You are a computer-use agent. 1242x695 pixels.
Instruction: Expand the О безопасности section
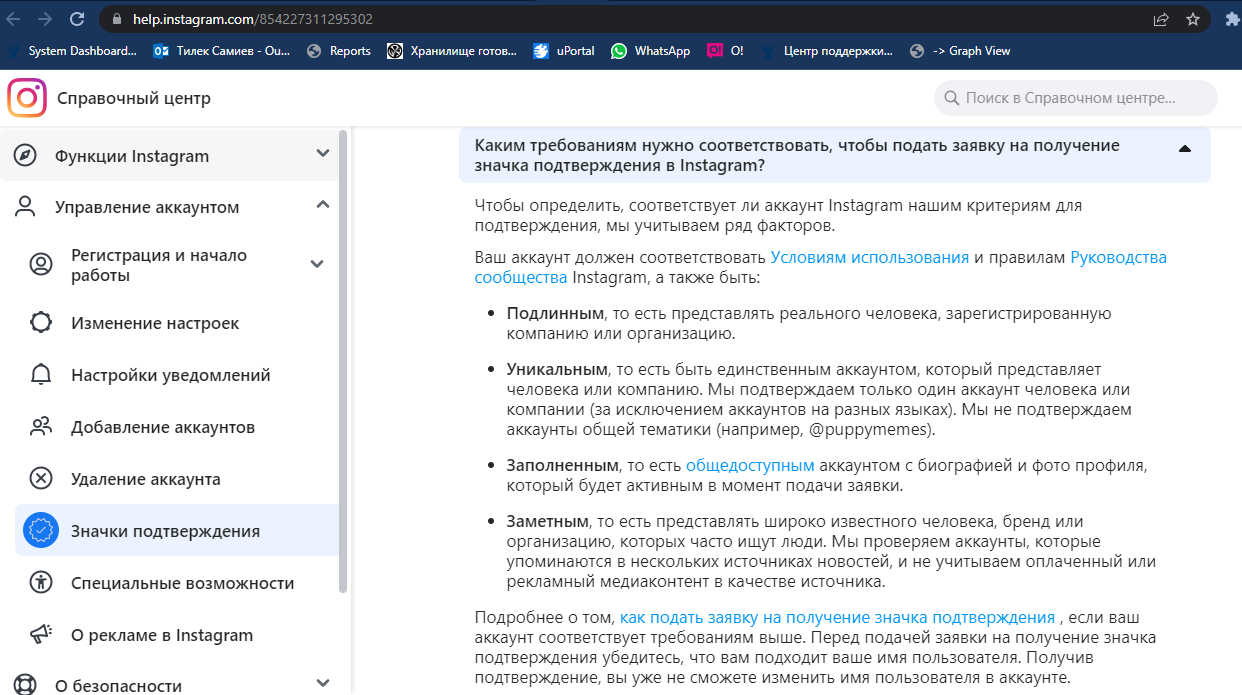(322, 682)
